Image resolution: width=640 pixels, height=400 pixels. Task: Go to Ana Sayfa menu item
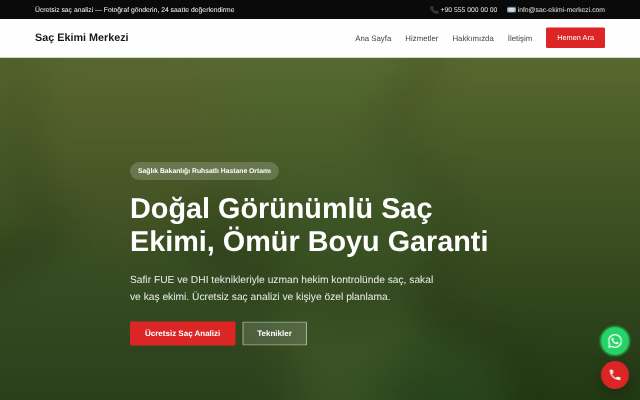pos(373,38)
